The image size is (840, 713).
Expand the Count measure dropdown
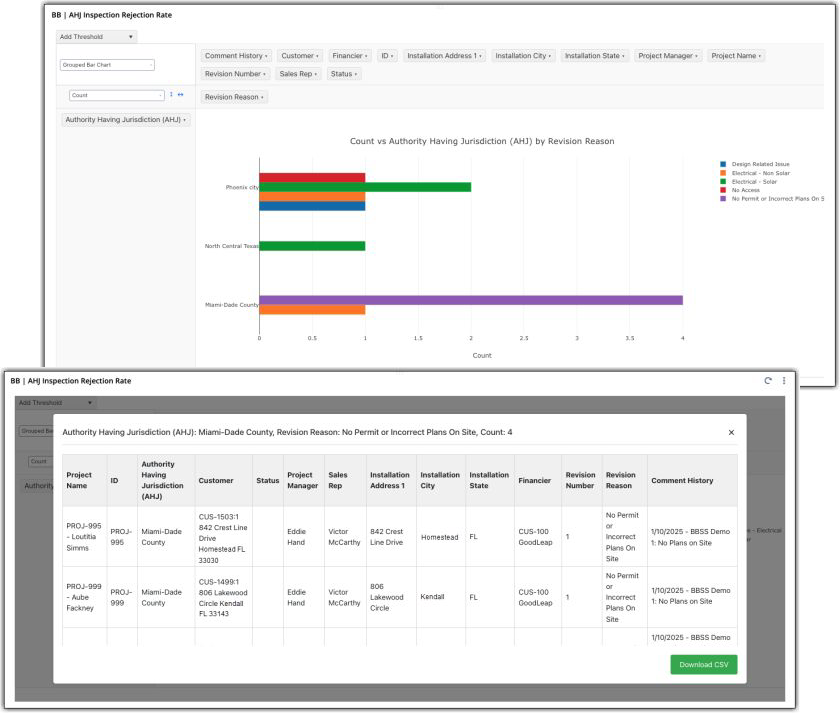(x=115, y=95)
